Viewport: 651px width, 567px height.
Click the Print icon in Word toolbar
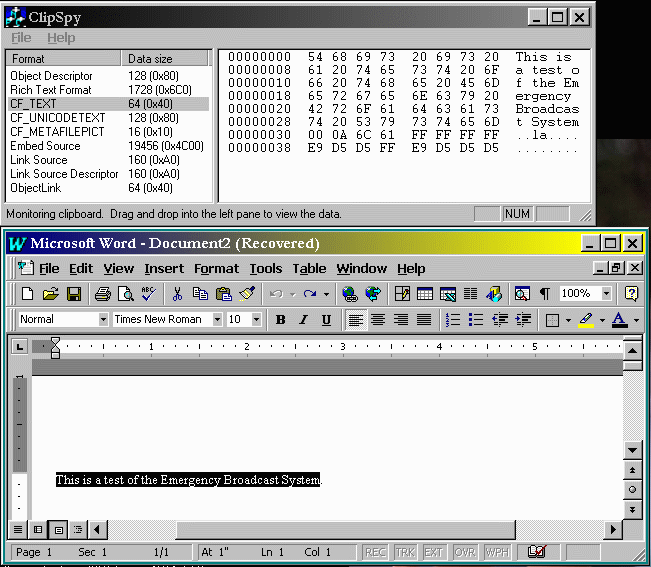coord(103,294)
